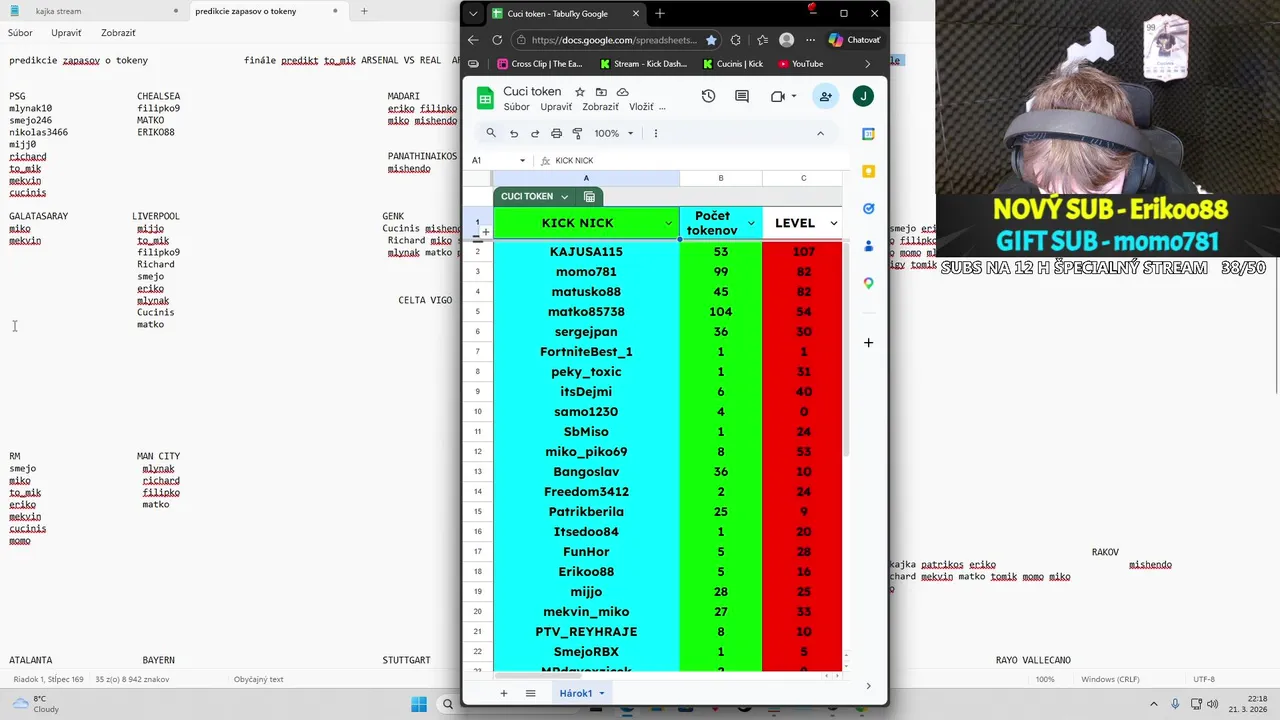Redo using the Sheets toolbar arrow

click(x=535, y=133)
